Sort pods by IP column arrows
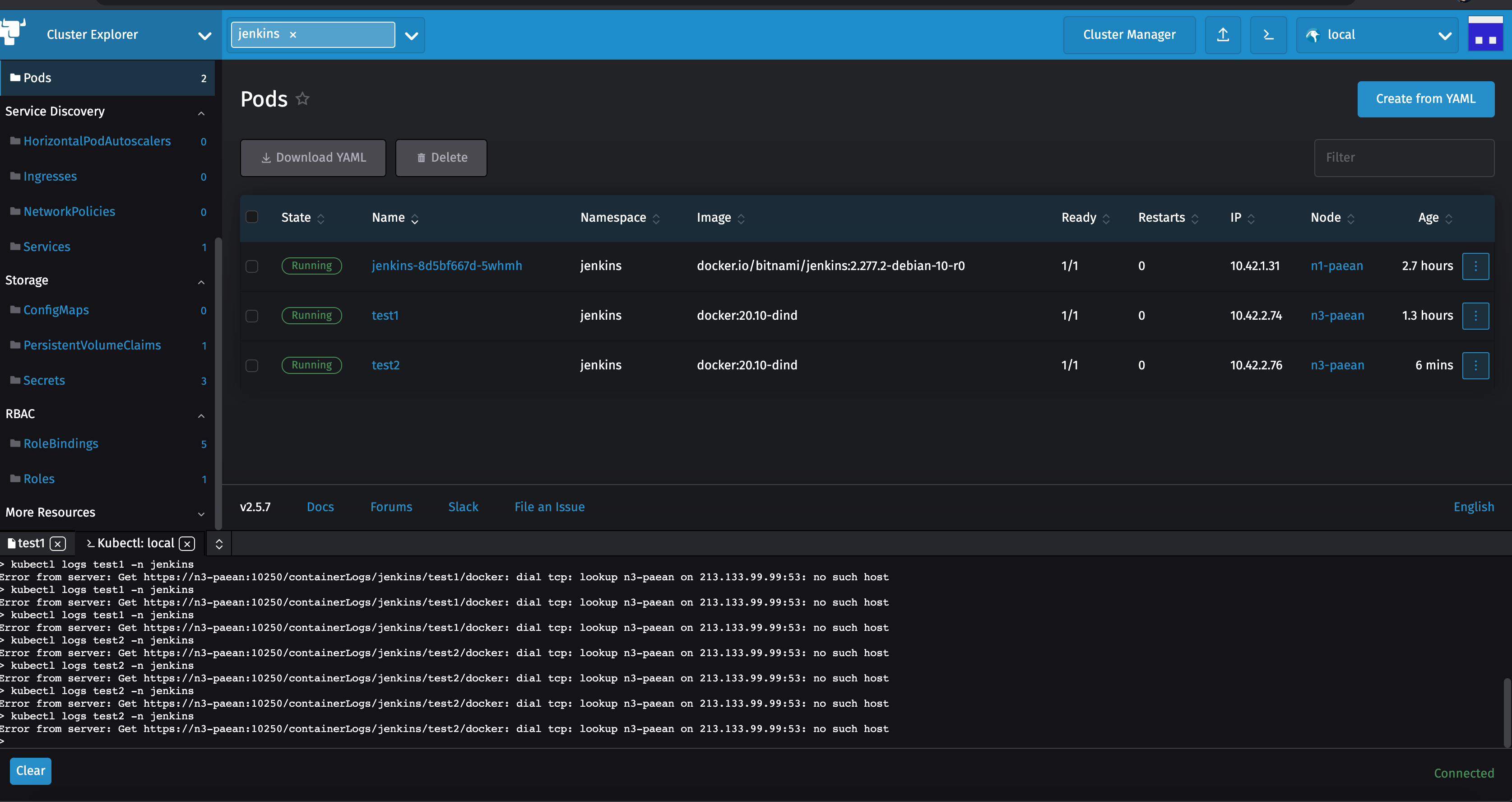Viewport: 1512px width, 802px height. click(1251, 219)
